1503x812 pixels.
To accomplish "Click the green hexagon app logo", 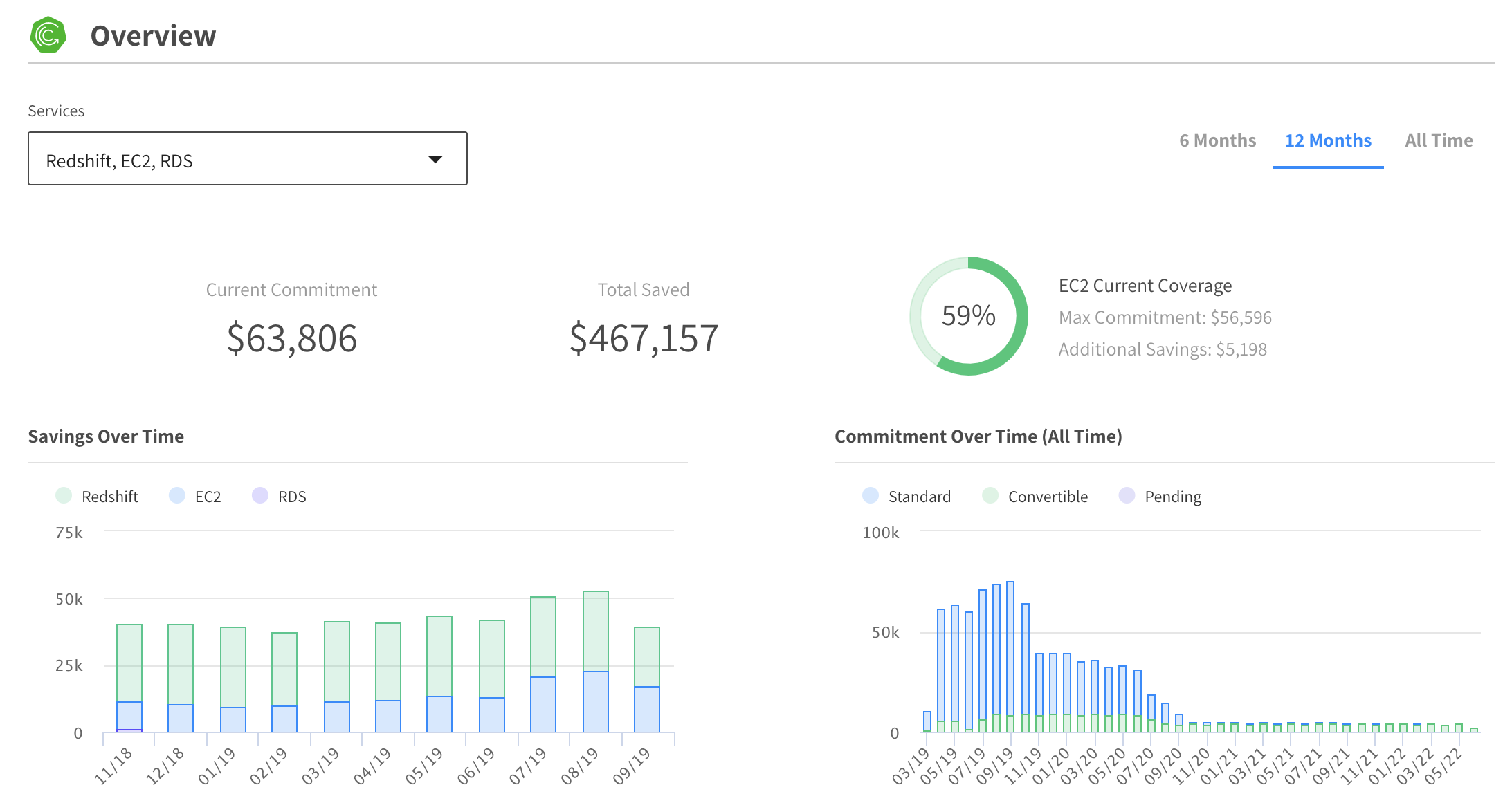I will pos(48,35).
